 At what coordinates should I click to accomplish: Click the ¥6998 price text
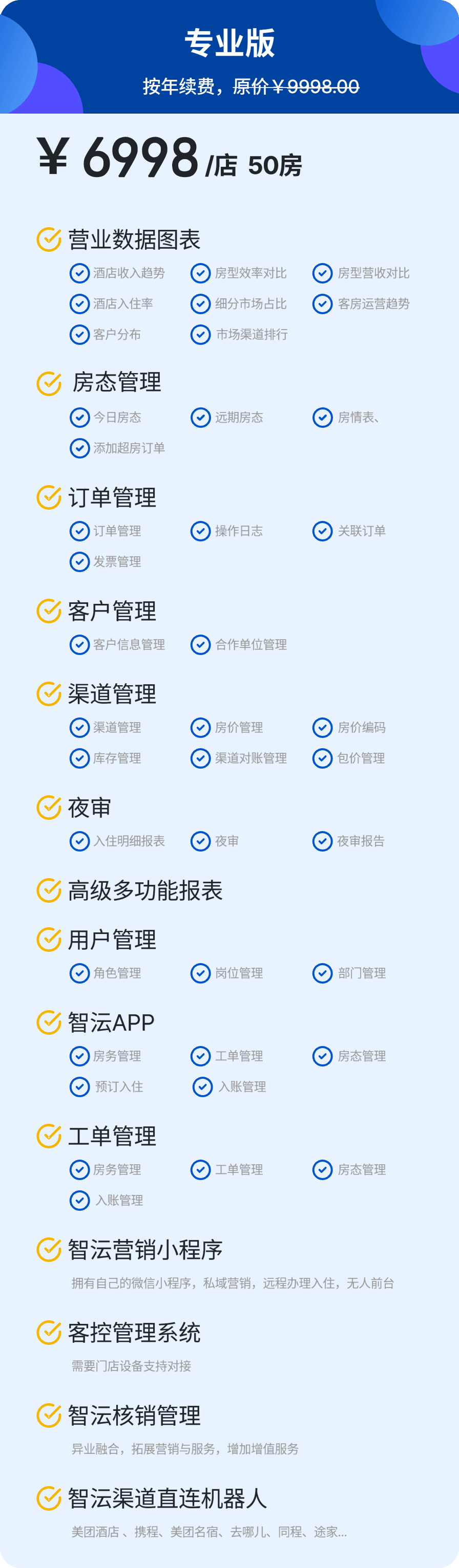coord(118,157)
